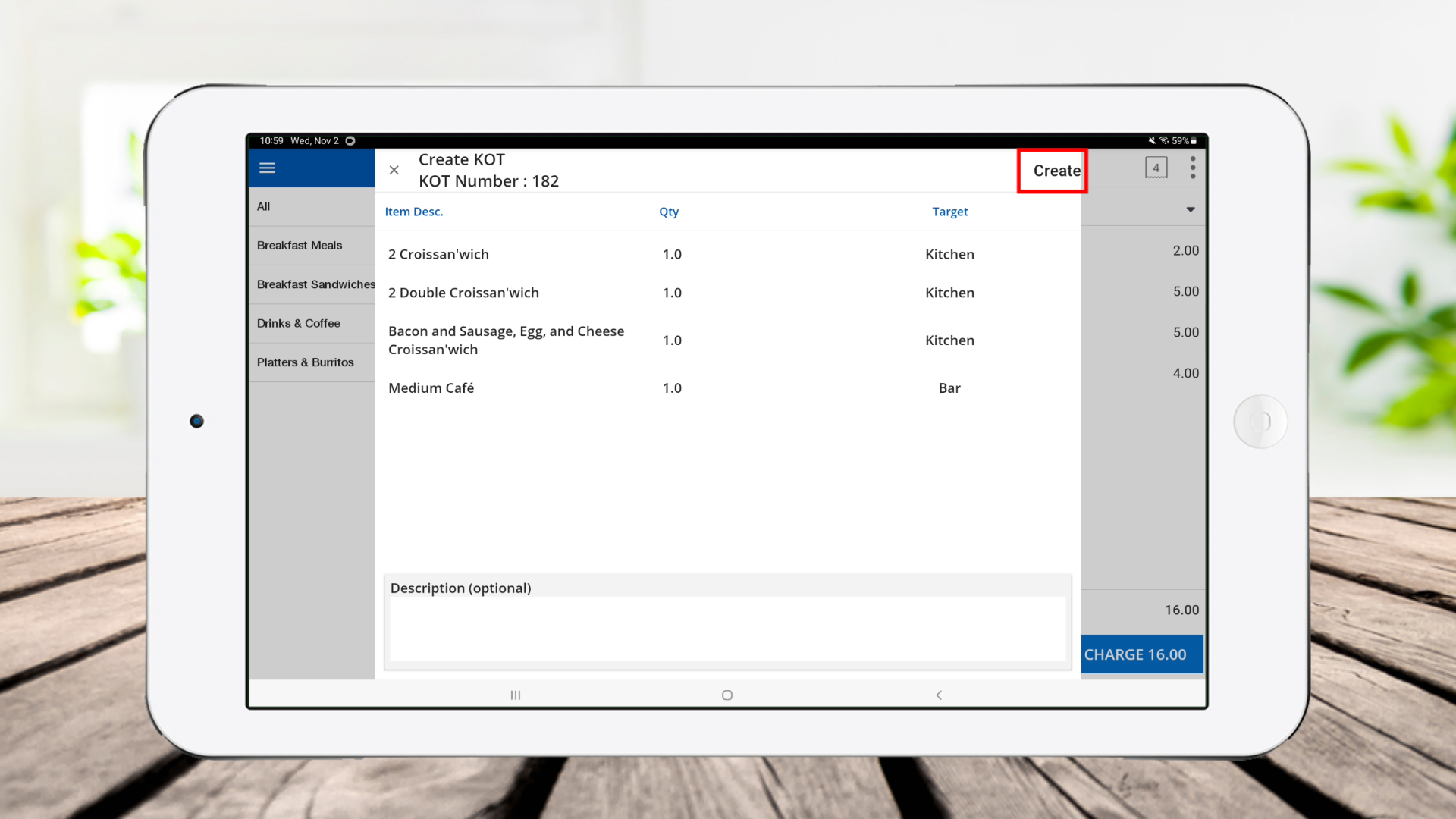The height and width of the screenshot is (819, 1456).
Task: Click the Bar target for Medium Café
Action: pos(949,388)
